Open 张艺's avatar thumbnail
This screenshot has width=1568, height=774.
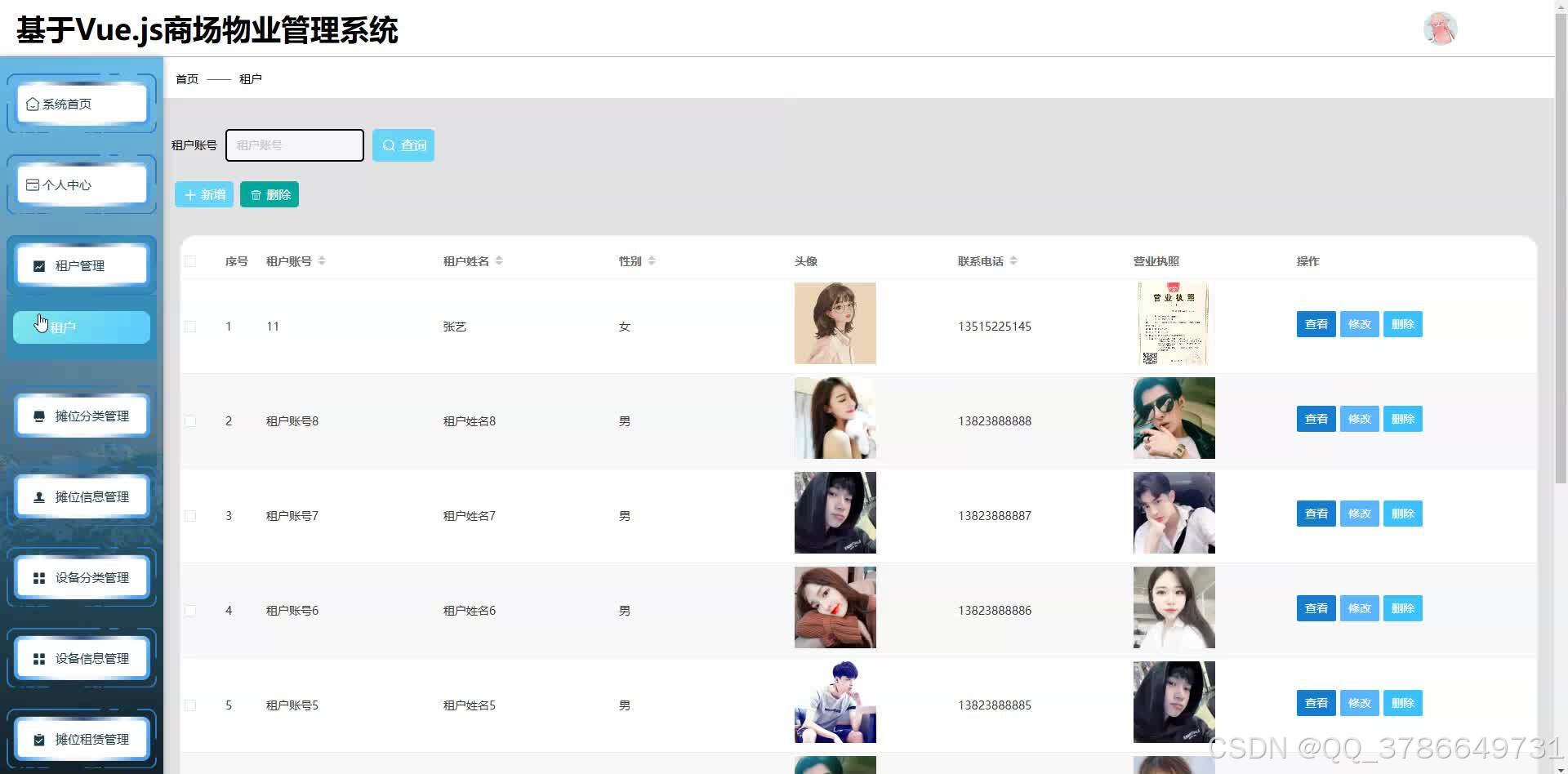[835, 323]
